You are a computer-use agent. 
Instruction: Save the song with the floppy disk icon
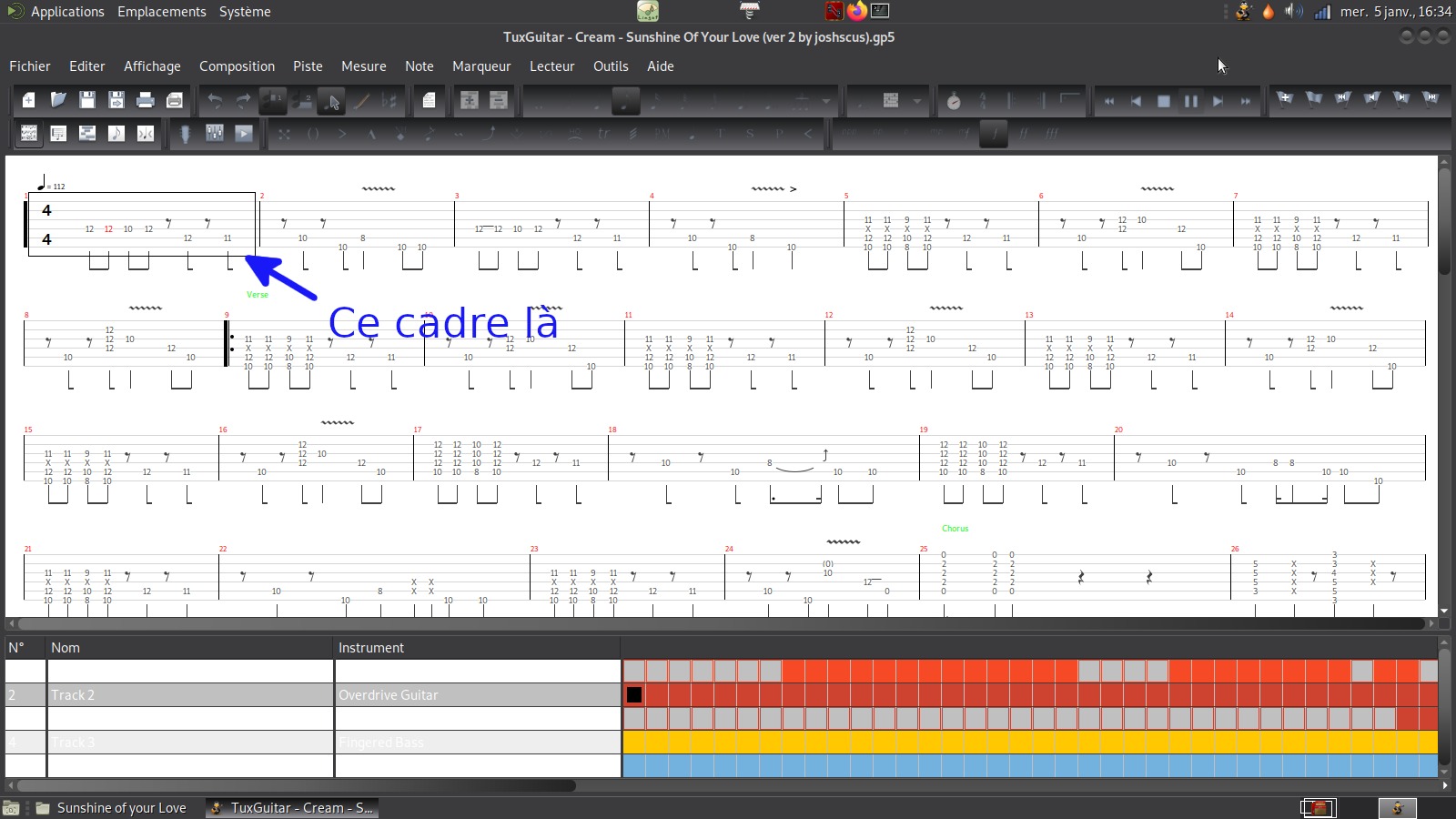pyautogui.click(x=87, y=101)
